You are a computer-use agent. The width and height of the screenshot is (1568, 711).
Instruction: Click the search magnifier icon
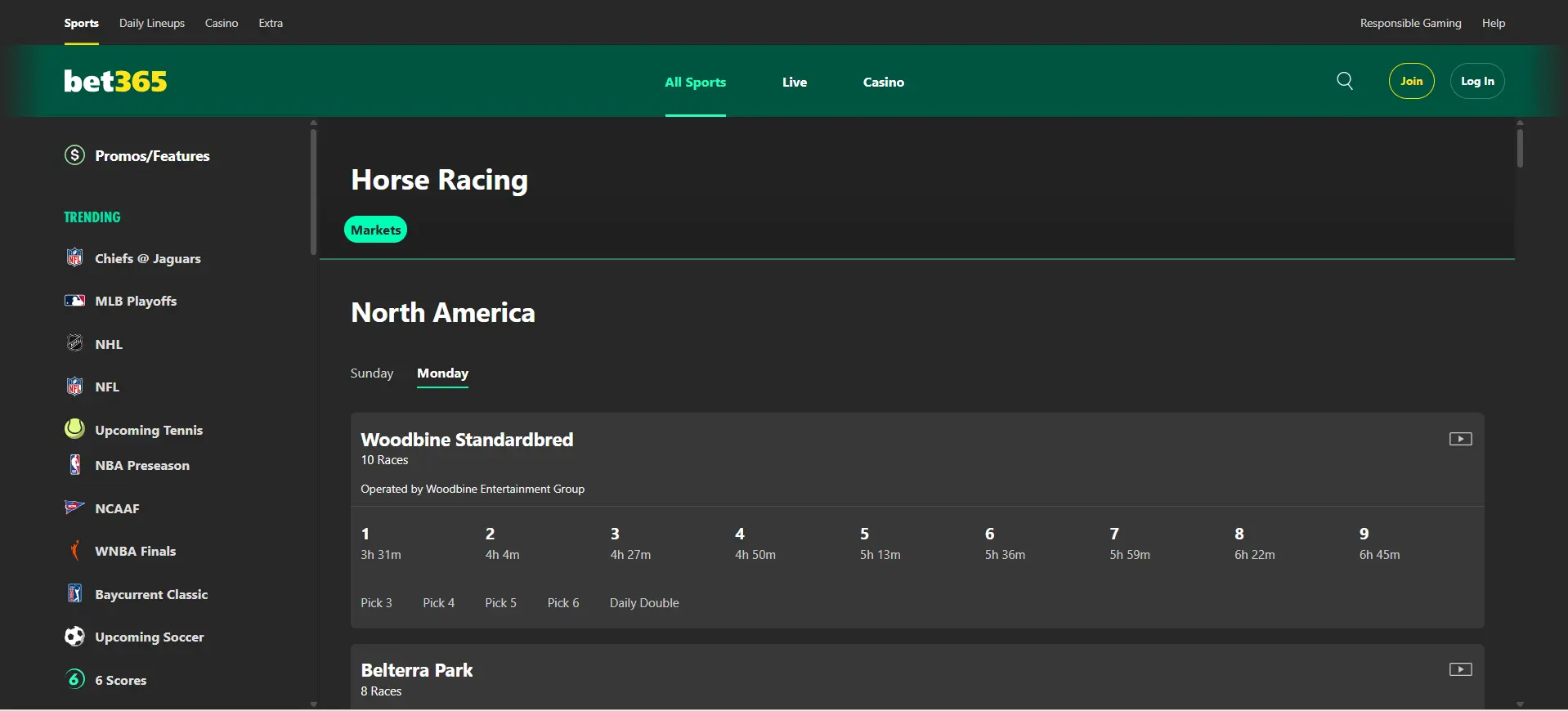tap(1344, 81)
